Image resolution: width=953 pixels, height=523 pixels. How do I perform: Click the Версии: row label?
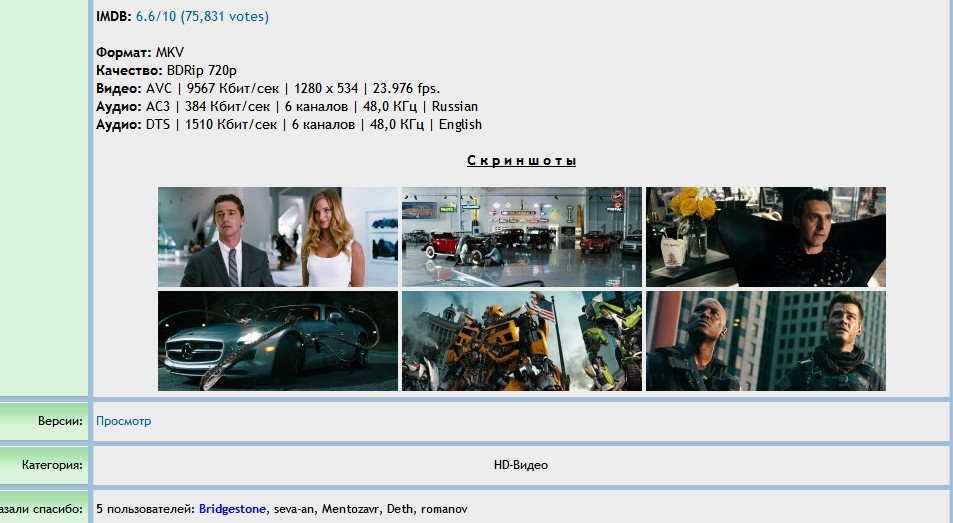pyautogui.click(x=60, y=421)
